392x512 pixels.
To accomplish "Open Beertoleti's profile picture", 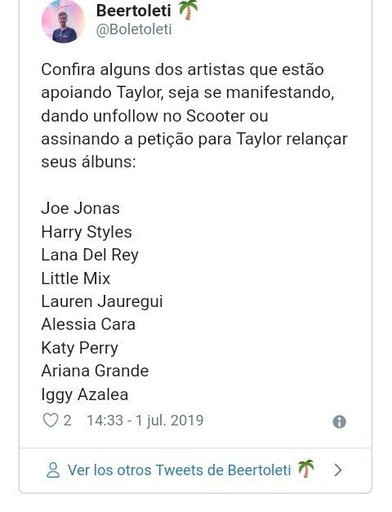I will click(63, 22).
